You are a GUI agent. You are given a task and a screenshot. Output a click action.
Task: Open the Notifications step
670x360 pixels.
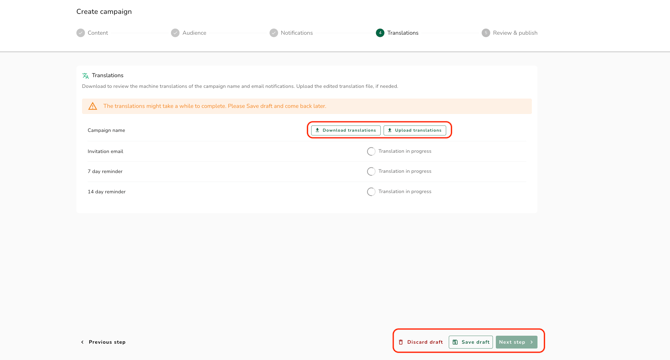[x=291, y=33]
